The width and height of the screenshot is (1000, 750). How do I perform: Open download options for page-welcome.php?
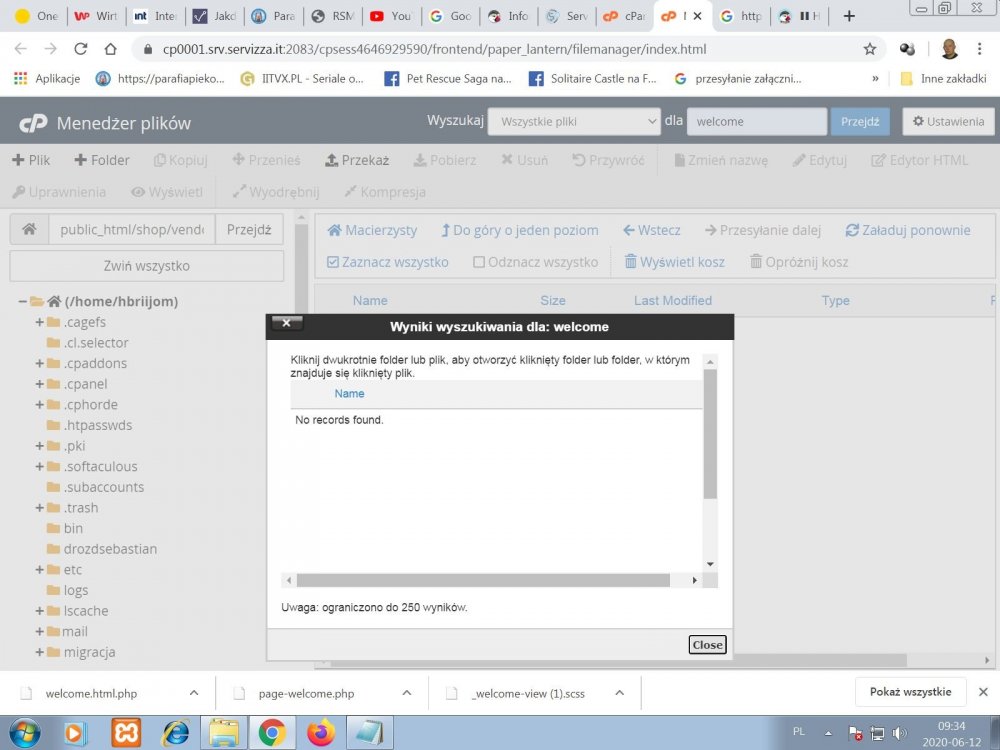407,693
